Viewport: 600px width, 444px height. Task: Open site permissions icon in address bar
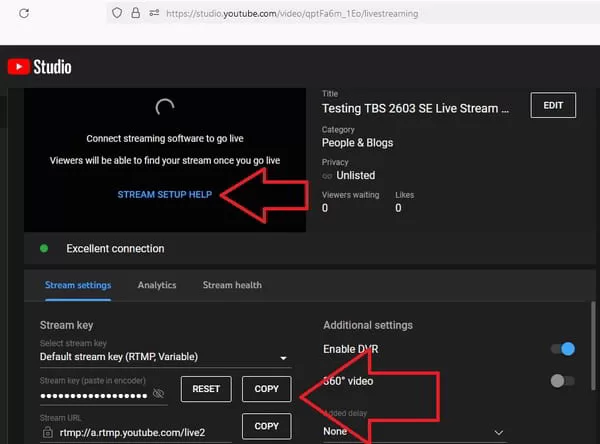point(154,13)
